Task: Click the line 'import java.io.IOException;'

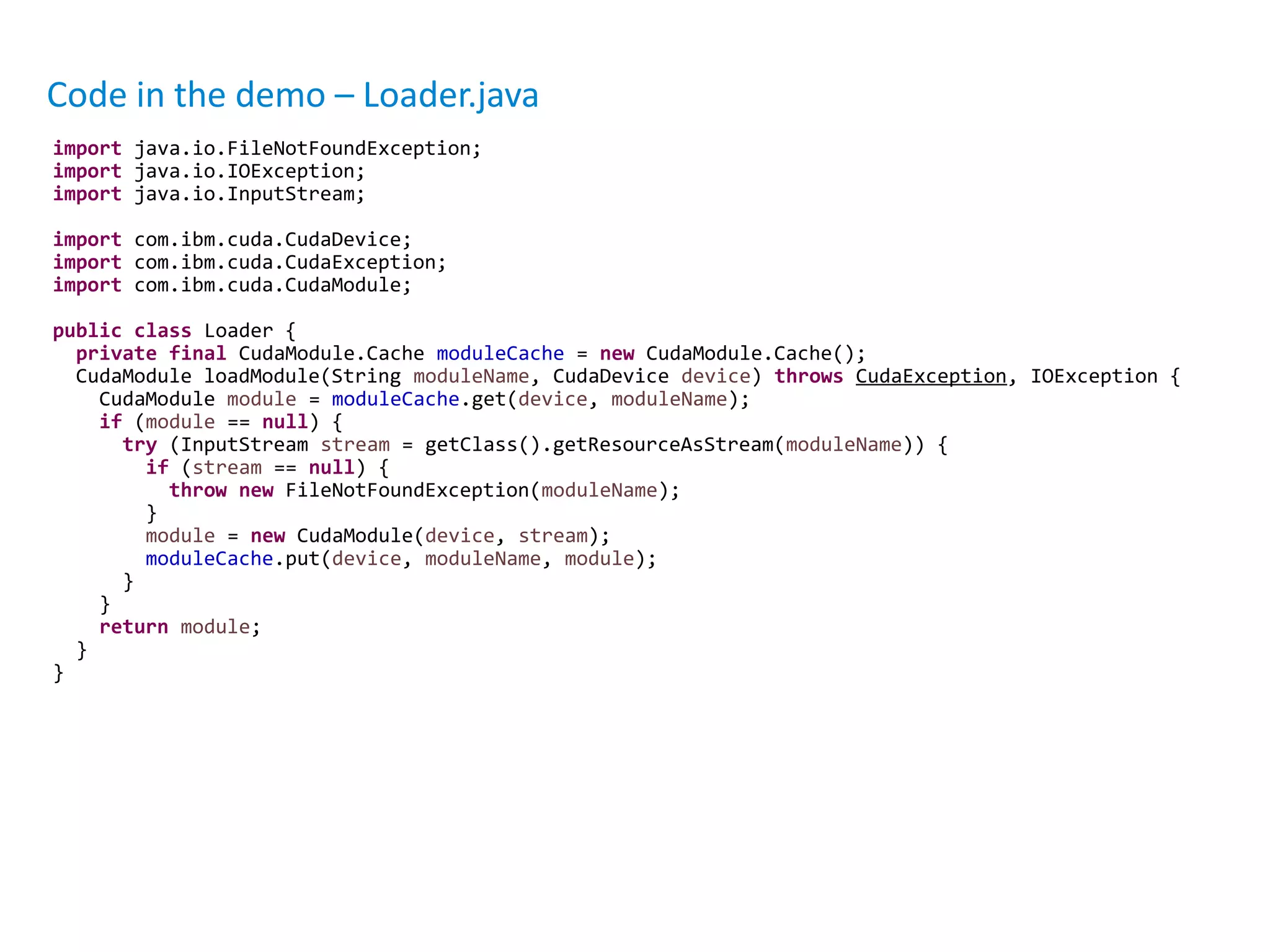Action: coord(209,172)
